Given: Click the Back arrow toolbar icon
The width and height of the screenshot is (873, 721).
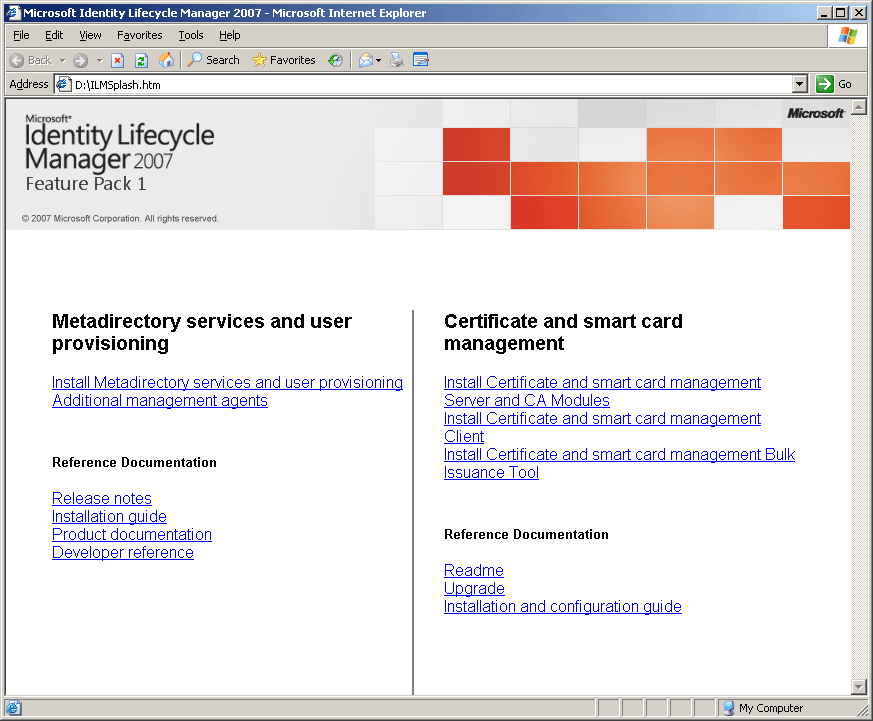Looking at the screenshot, I should click(17, 60).
